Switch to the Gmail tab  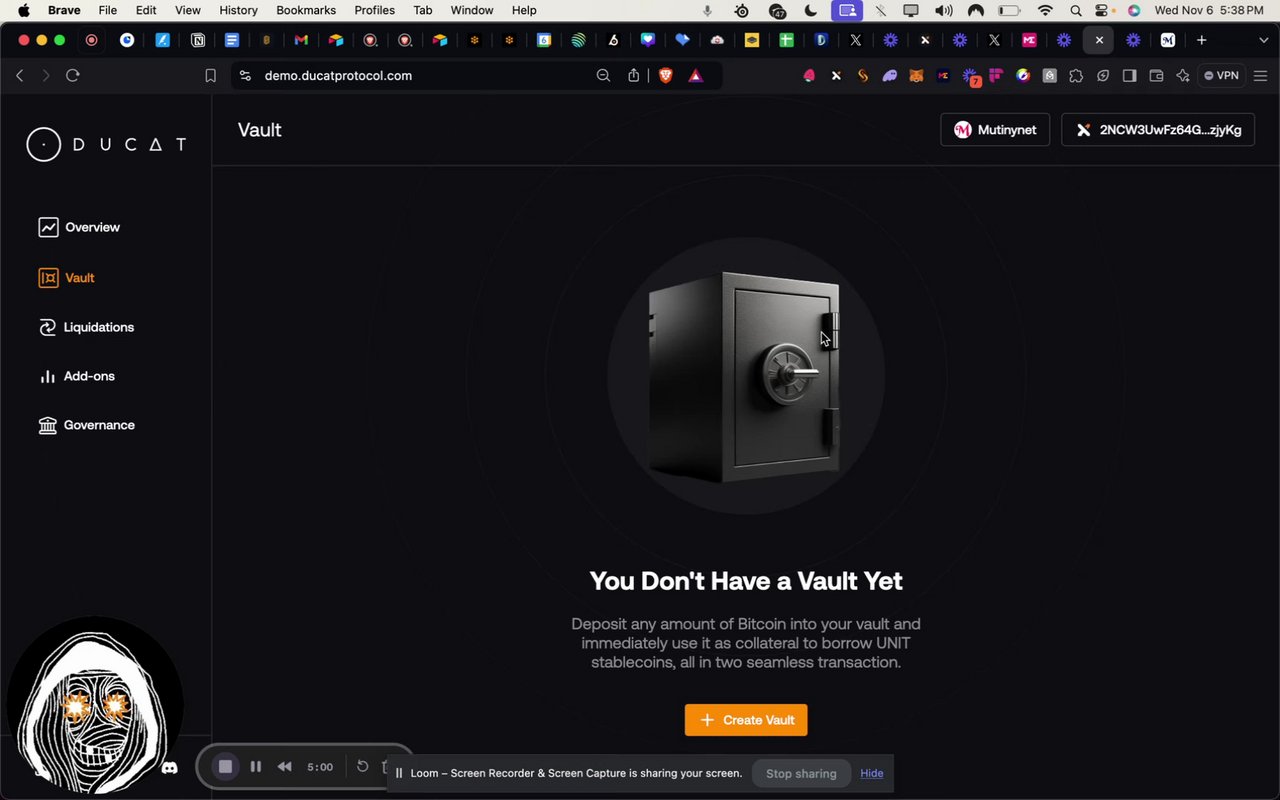point(301,40)
